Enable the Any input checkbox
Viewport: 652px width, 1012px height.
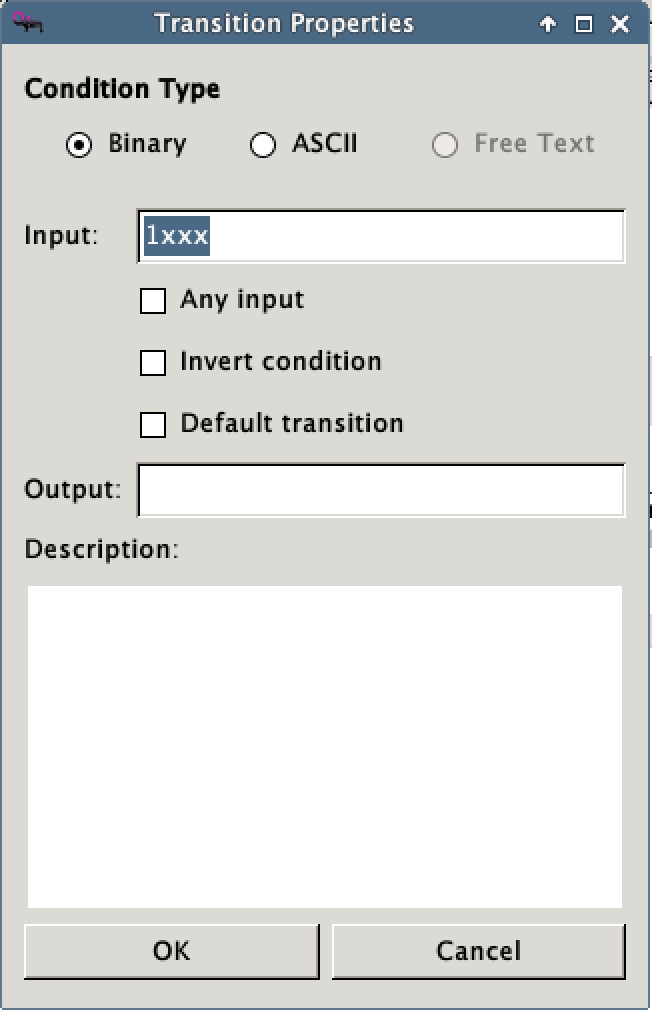153,300
